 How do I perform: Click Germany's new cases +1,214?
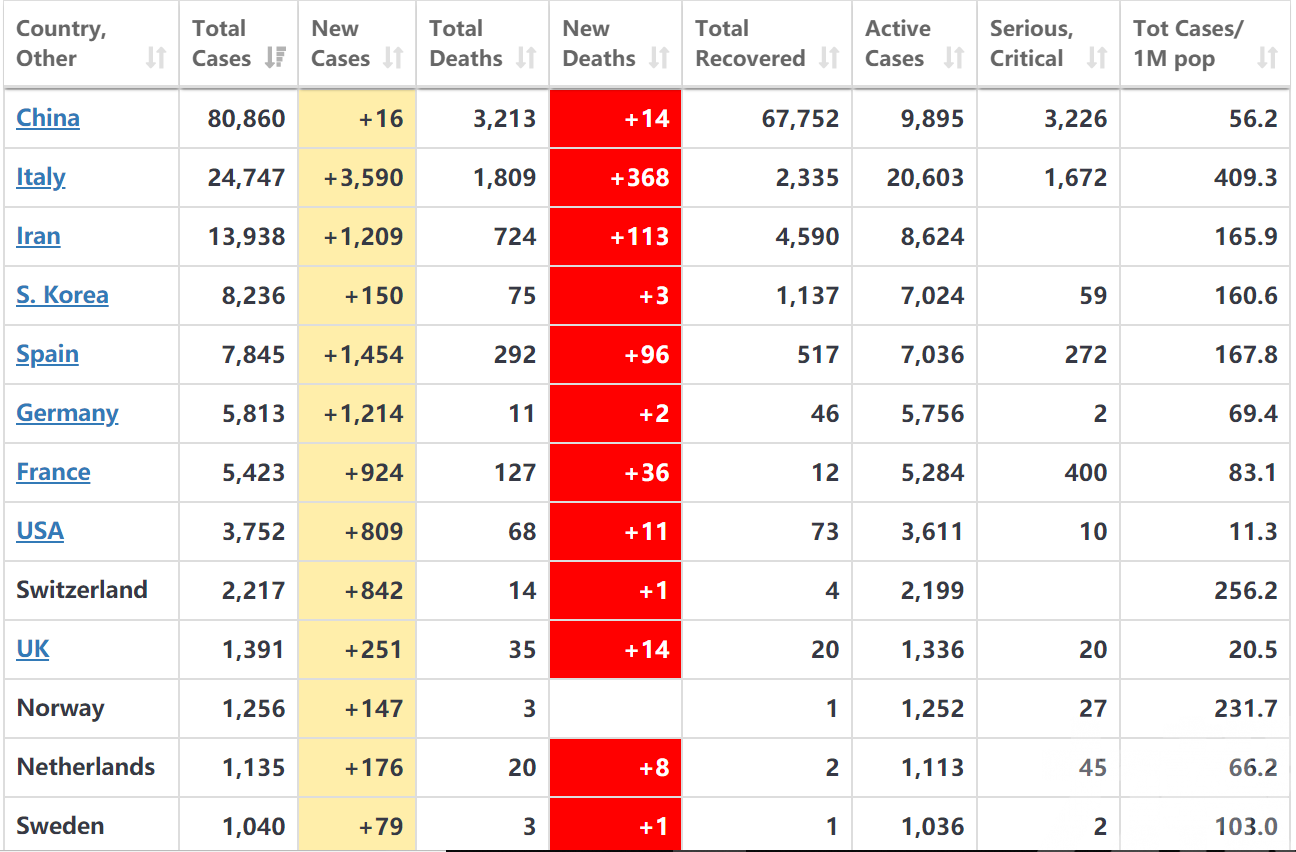364,413
